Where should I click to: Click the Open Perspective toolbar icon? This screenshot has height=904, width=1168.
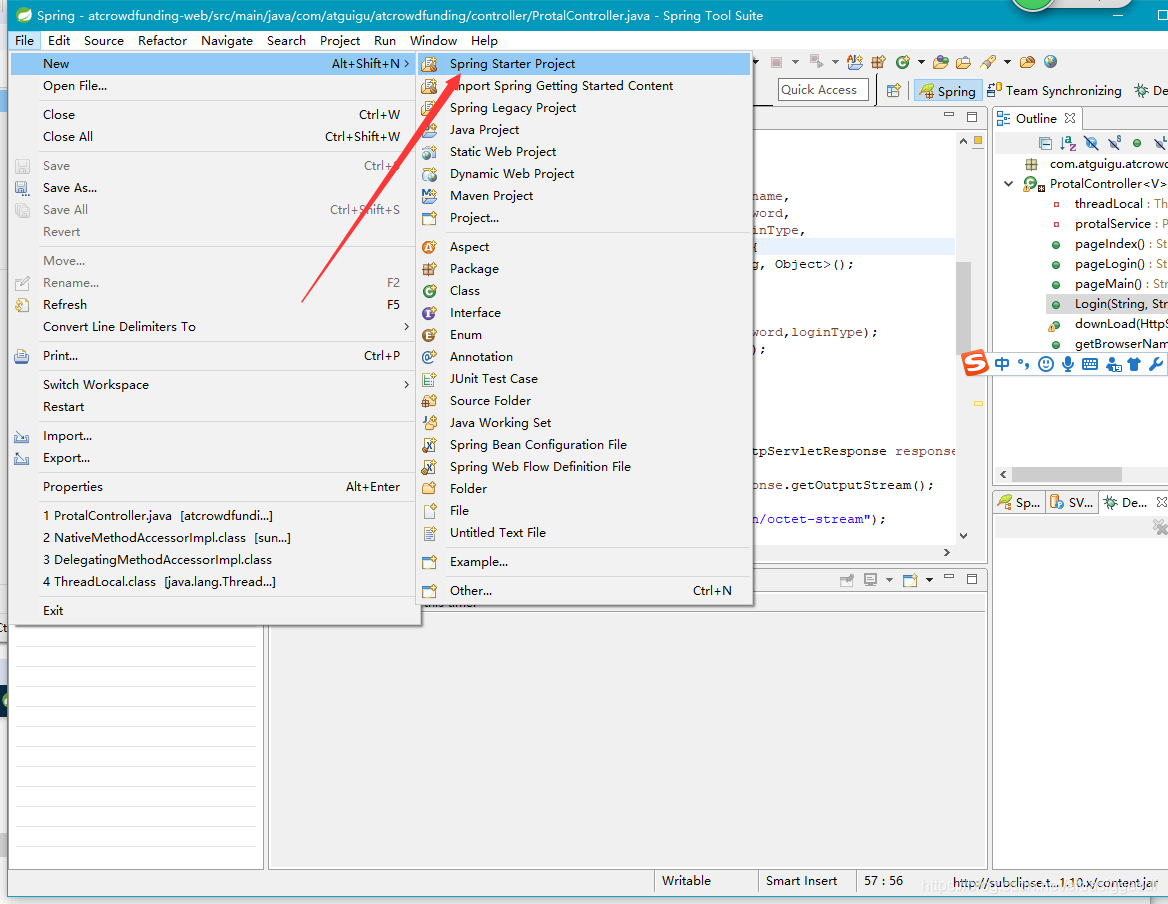894,91
